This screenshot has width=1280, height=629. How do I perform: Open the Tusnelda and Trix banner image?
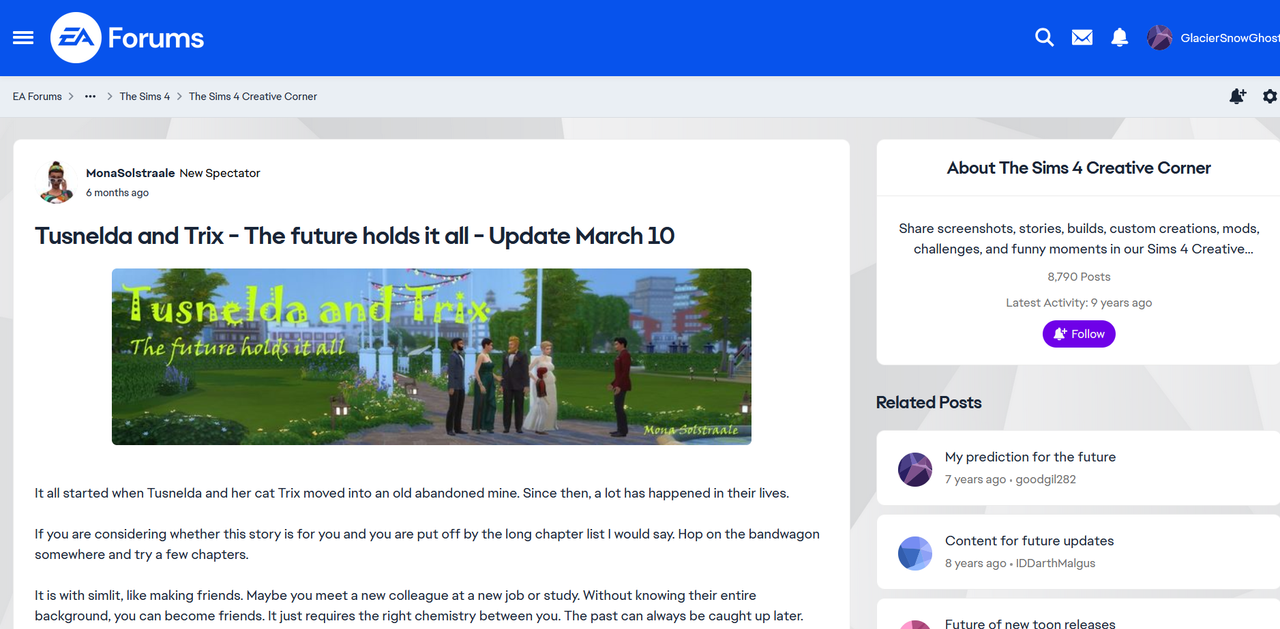click(x=431, y=356)
